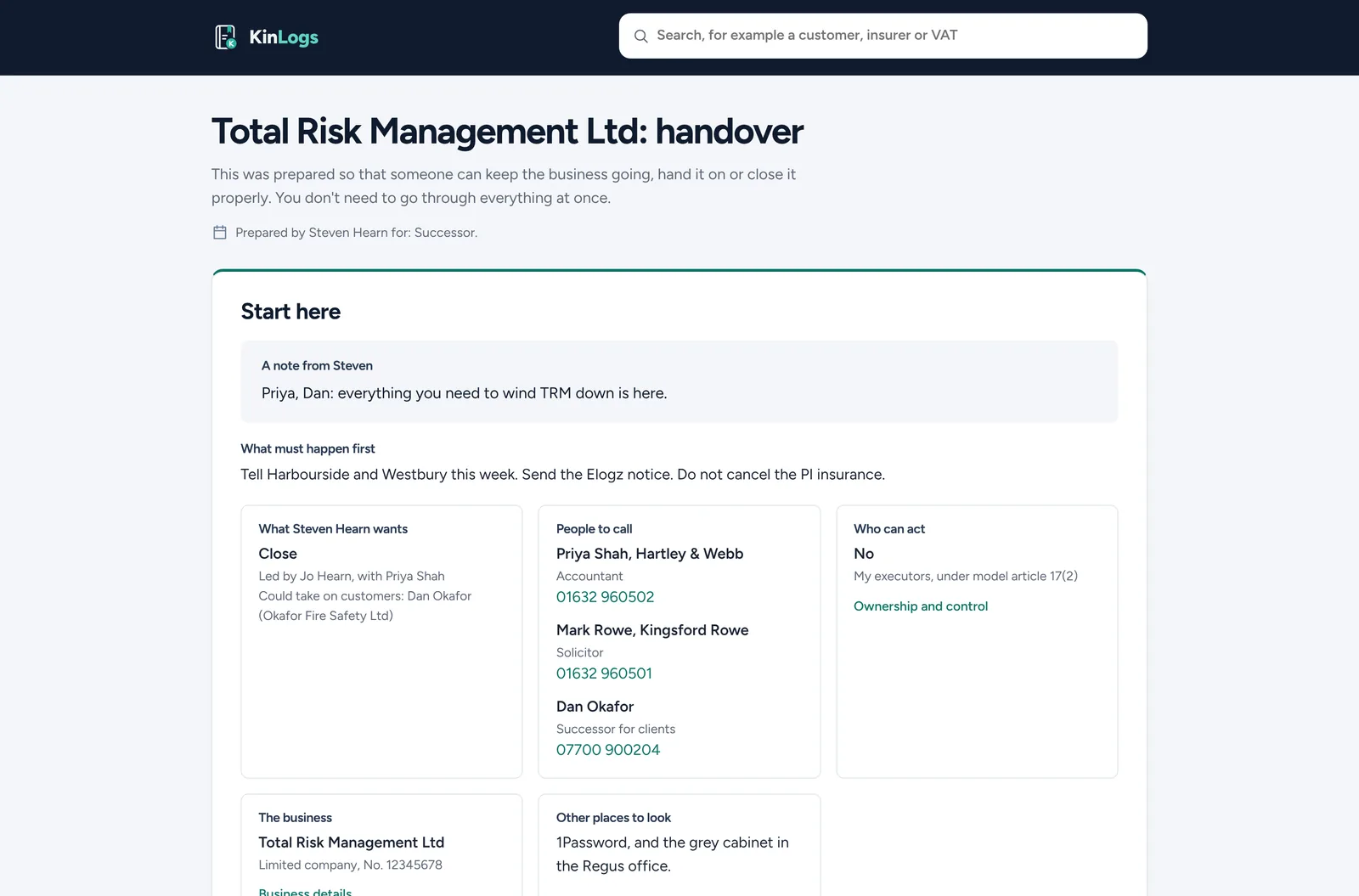This screenshot has height=896, width=1359.
Task: Open the Business details link
Action: click(305, 892)
